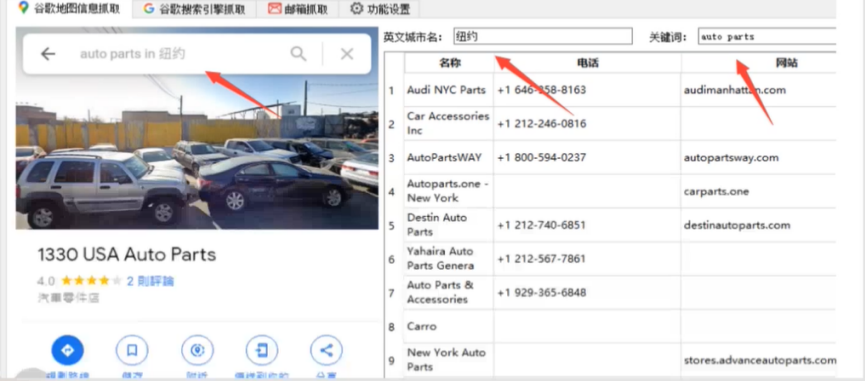865x381 pixels.
Task: Open the 邮箱抓取 tab
Action: pos(298,9)
